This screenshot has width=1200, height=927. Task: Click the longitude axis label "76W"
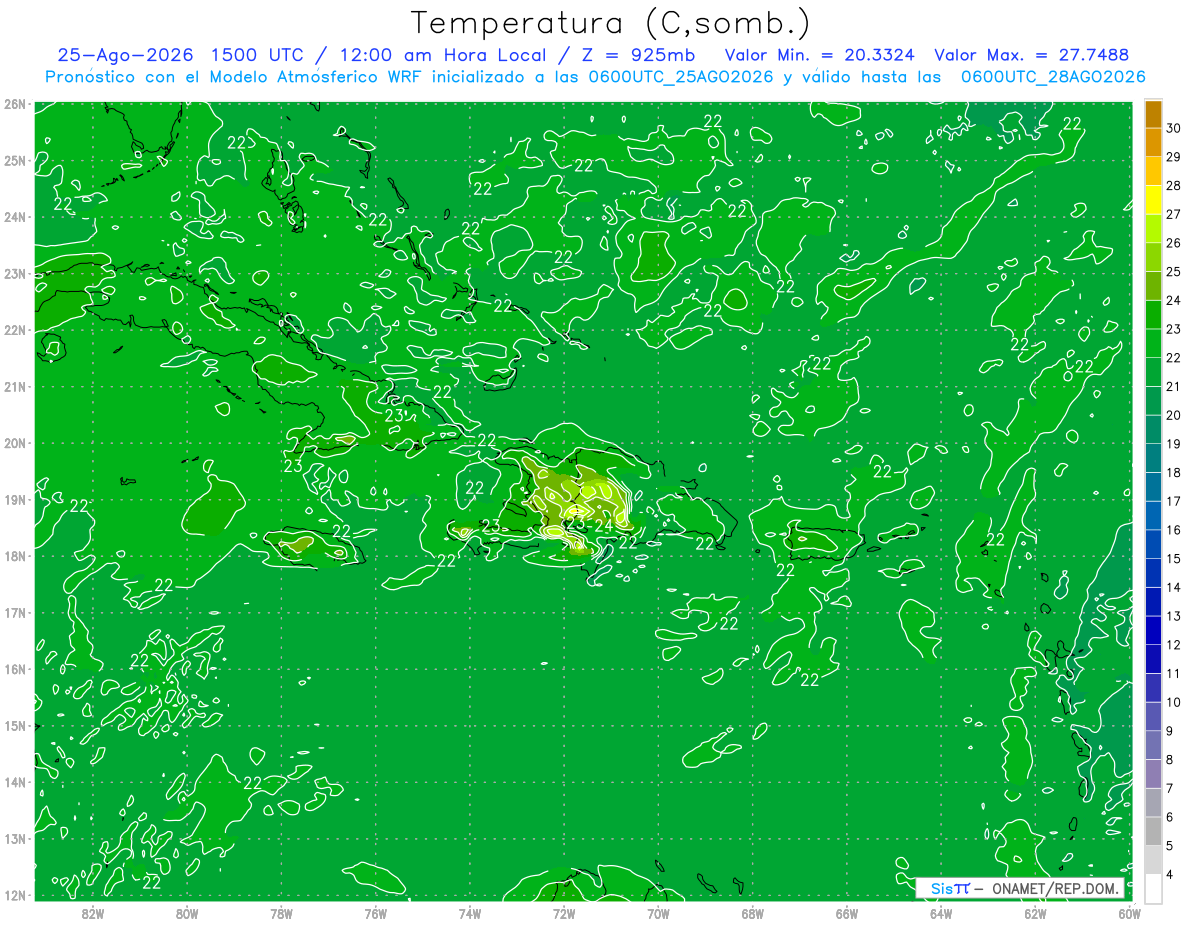375,913
